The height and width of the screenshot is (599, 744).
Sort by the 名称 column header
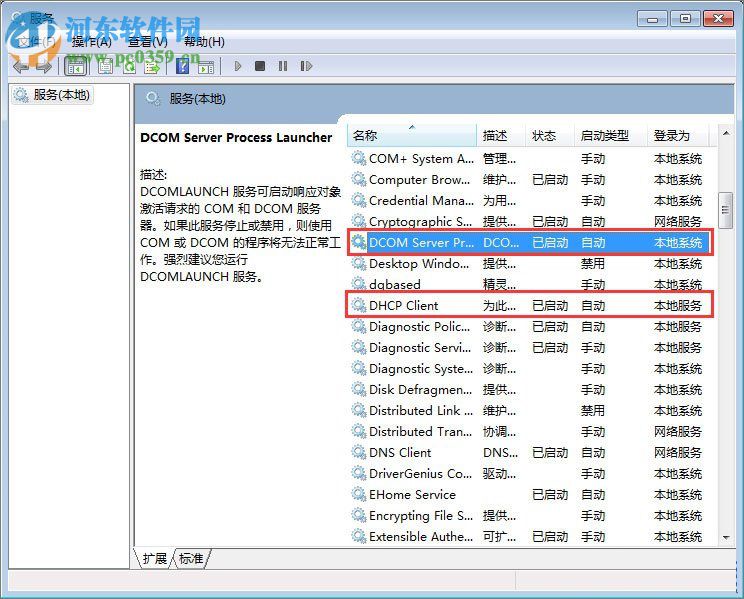[x=412, y=136]
